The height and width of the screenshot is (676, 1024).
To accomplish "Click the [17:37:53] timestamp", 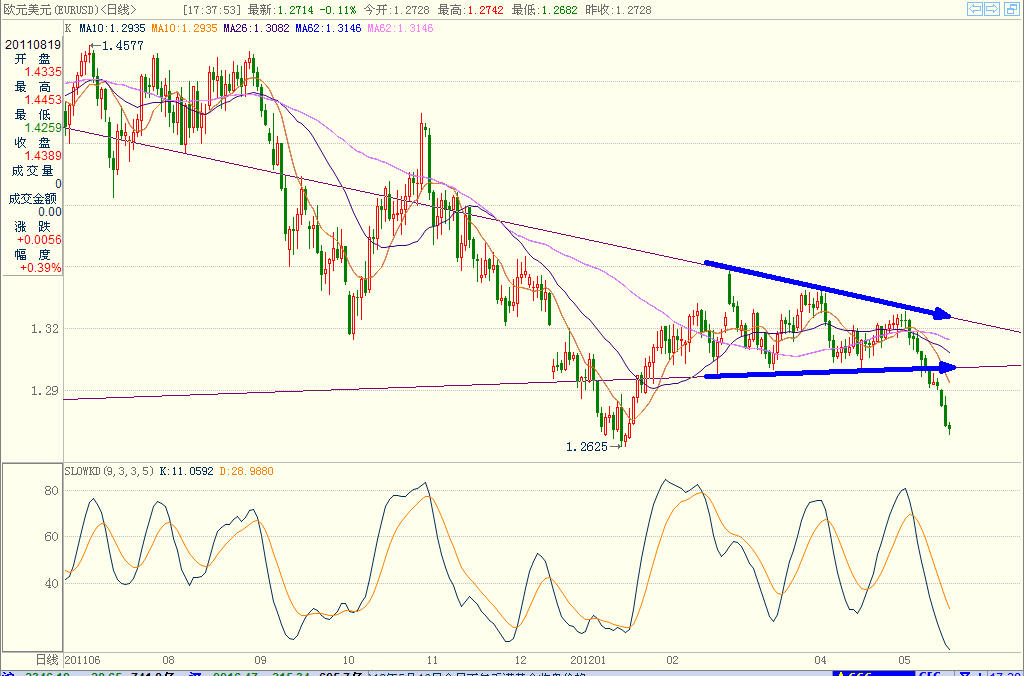I will point(212,10).
